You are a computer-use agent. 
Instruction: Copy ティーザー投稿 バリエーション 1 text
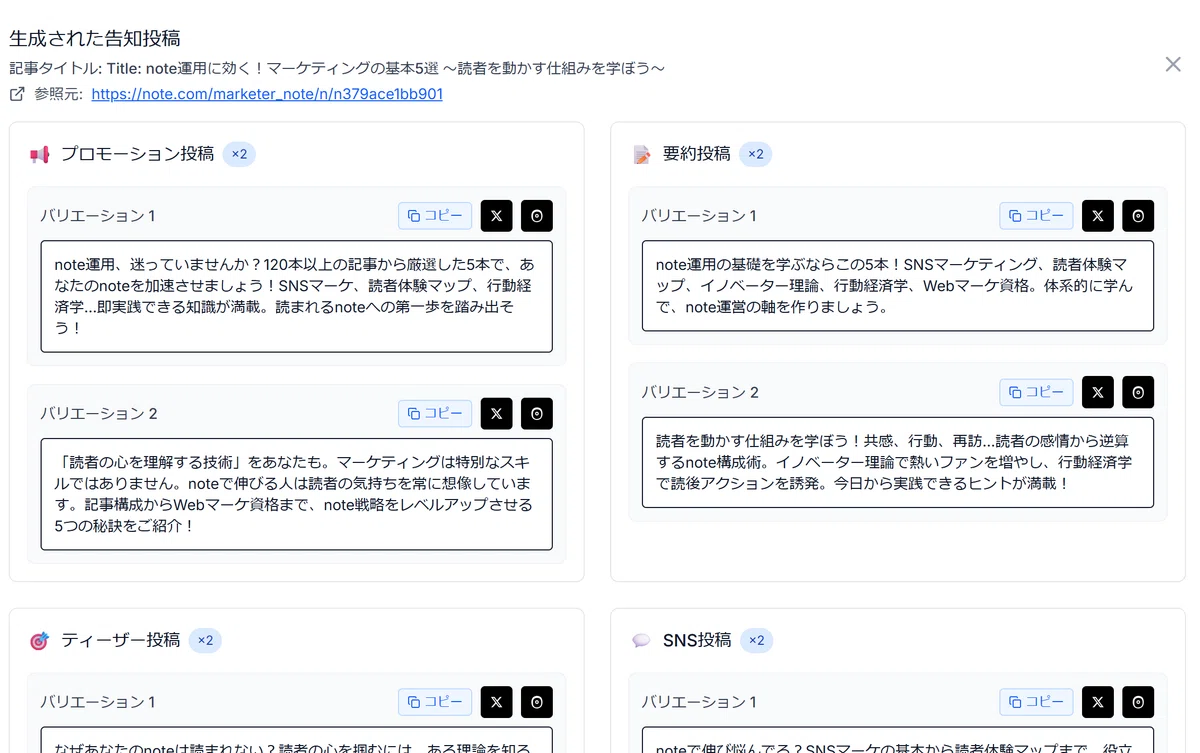pyautogui.click(x=435, y=702)
